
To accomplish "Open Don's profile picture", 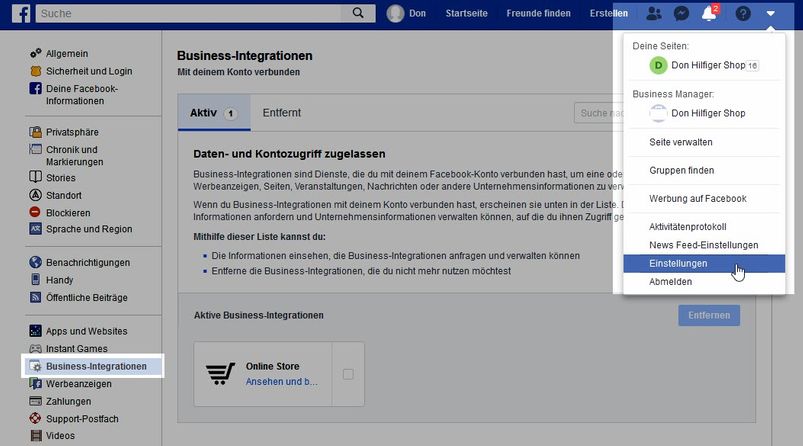I will (395, 13).
